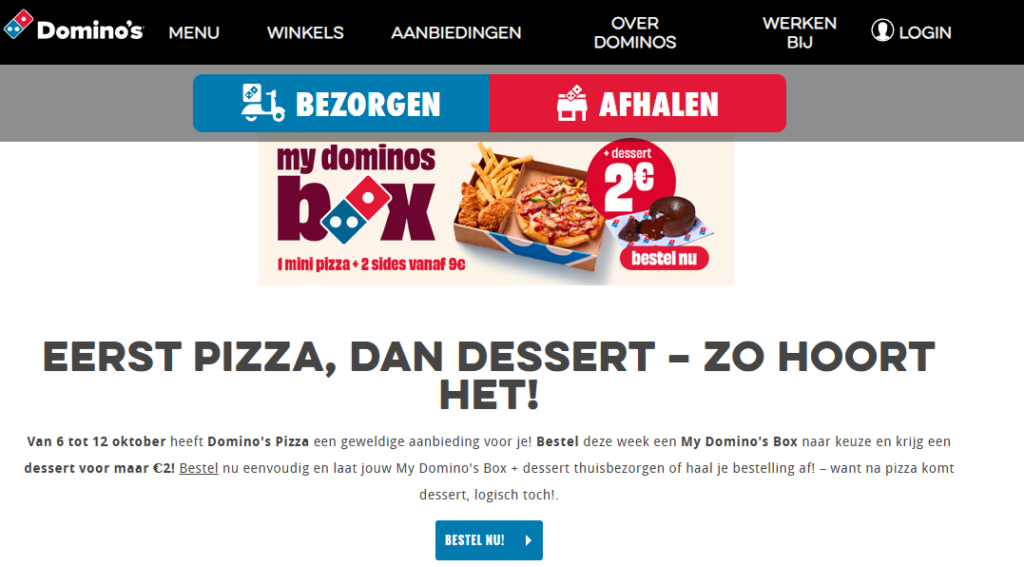The height and width of the screenshot is (567, 1024).
Task: Click the login user avatar icon
Action: (x=882, y=31)
